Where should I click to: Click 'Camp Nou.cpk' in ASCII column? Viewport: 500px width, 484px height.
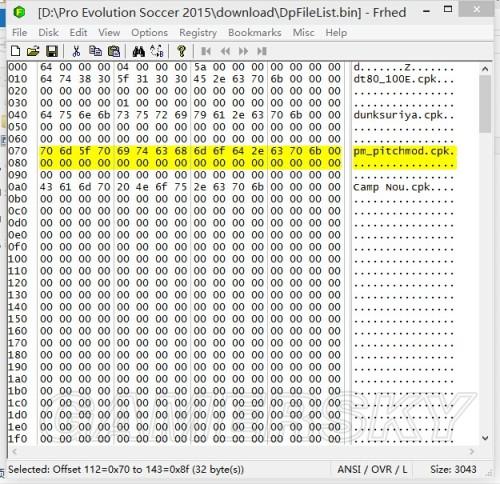tap(392, 187)
